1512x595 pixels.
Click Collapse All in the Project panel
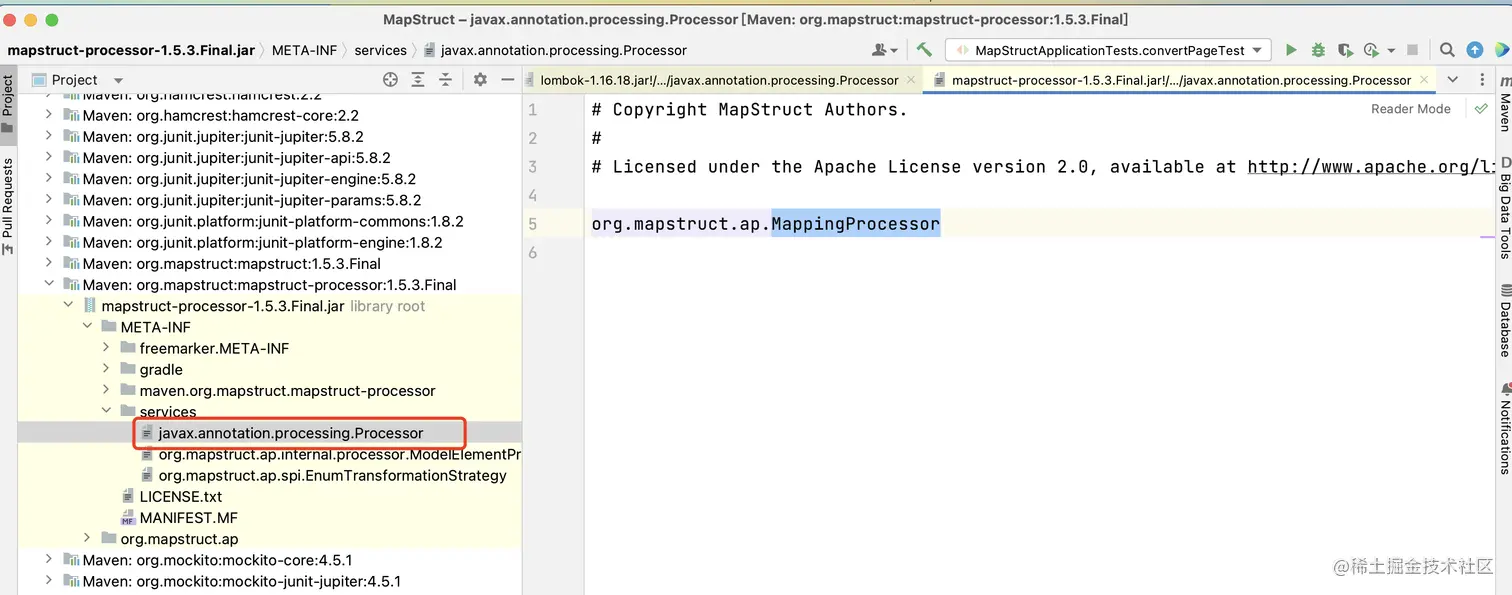click(x=445, y=80)
